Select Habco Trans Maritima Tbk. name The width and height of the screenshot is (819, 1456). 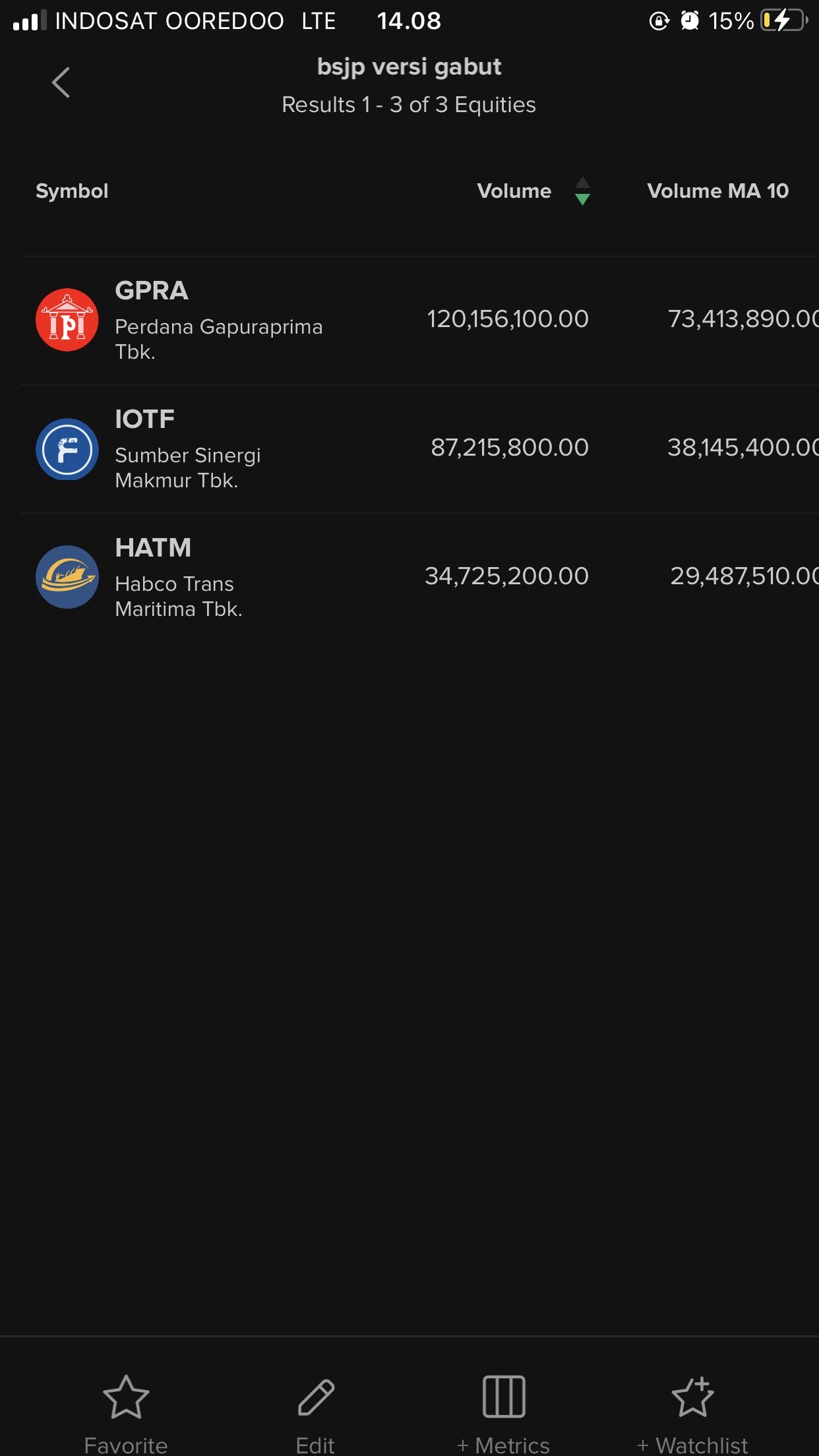(x=179, y=596)
